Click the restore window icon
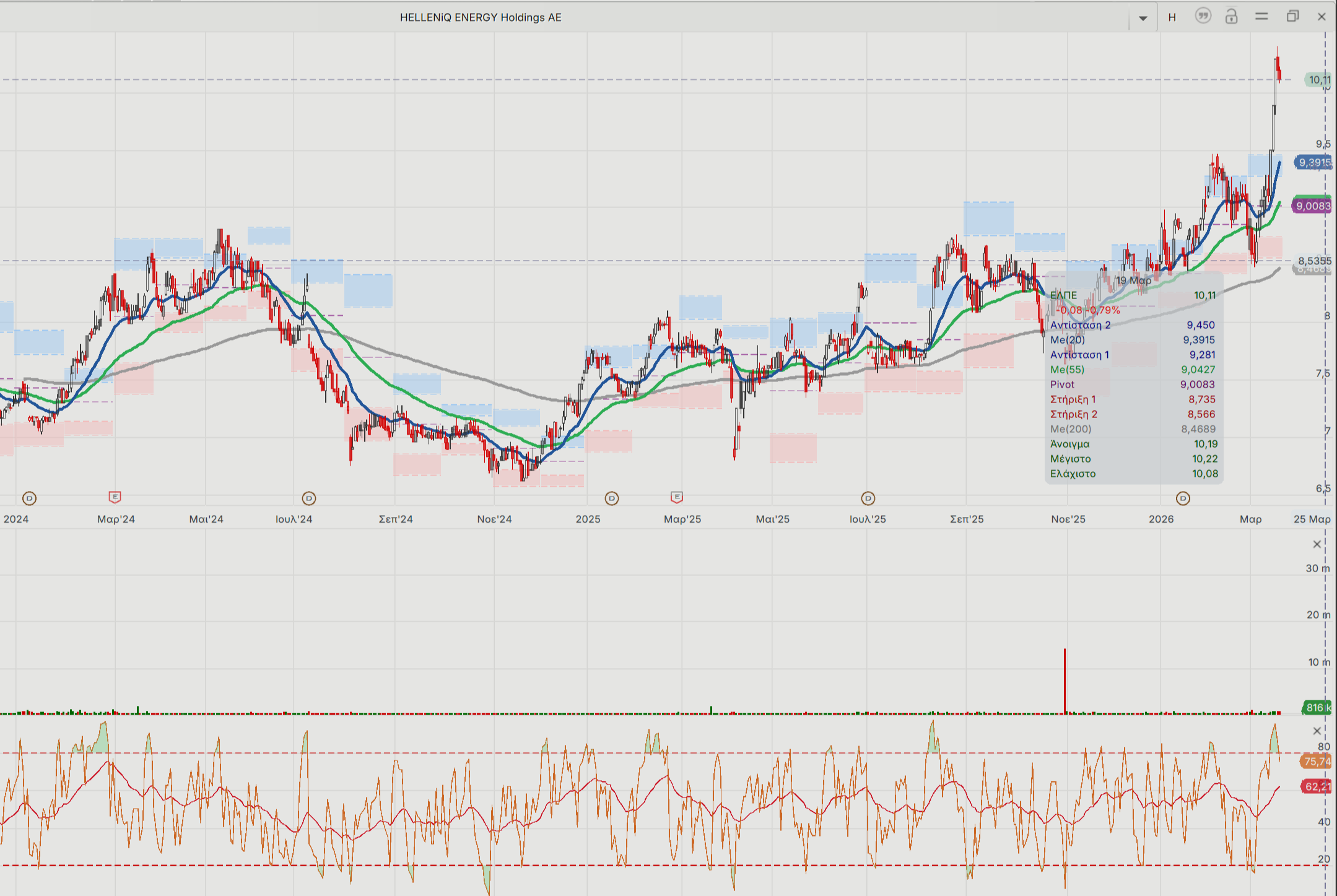 click(1292, 17)
